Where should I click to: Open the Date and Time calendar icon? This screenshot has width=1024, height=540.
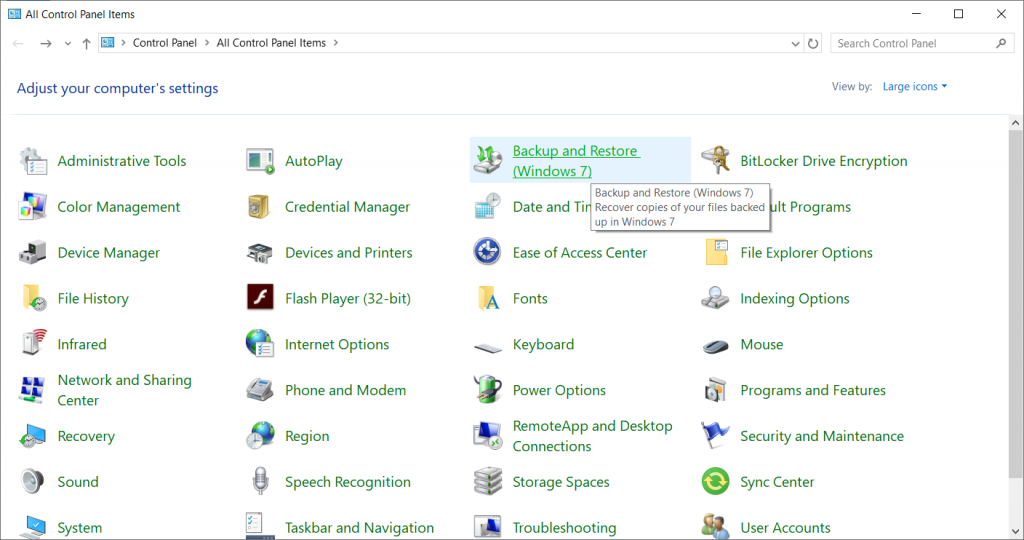point(488,207)
